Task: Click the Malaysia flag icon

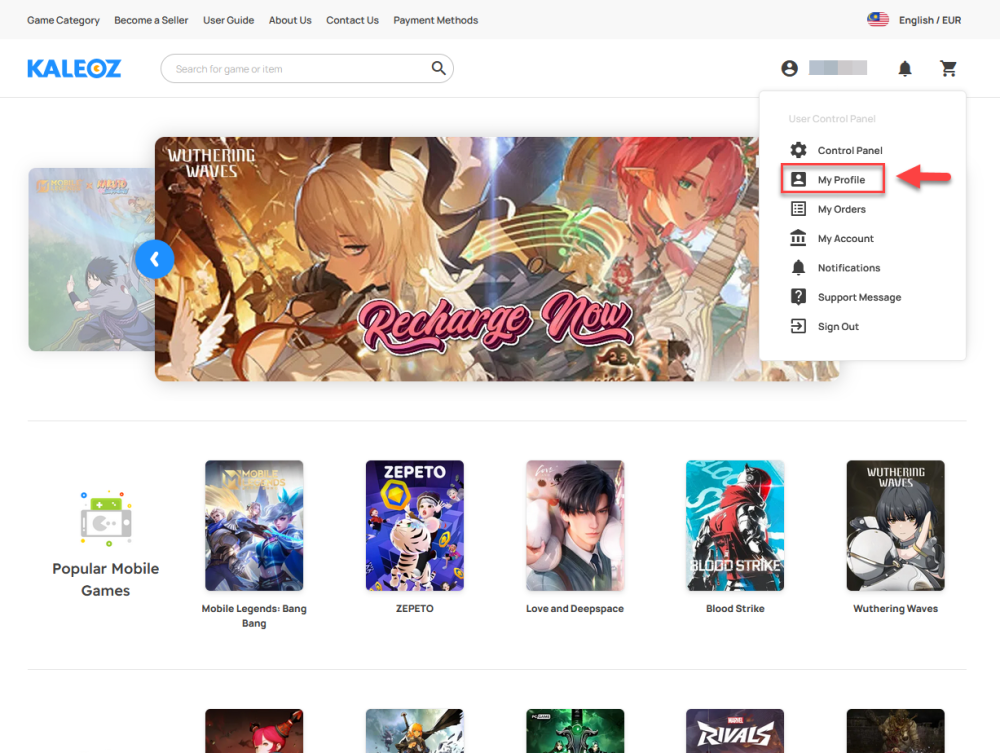Action: (878, 20)
